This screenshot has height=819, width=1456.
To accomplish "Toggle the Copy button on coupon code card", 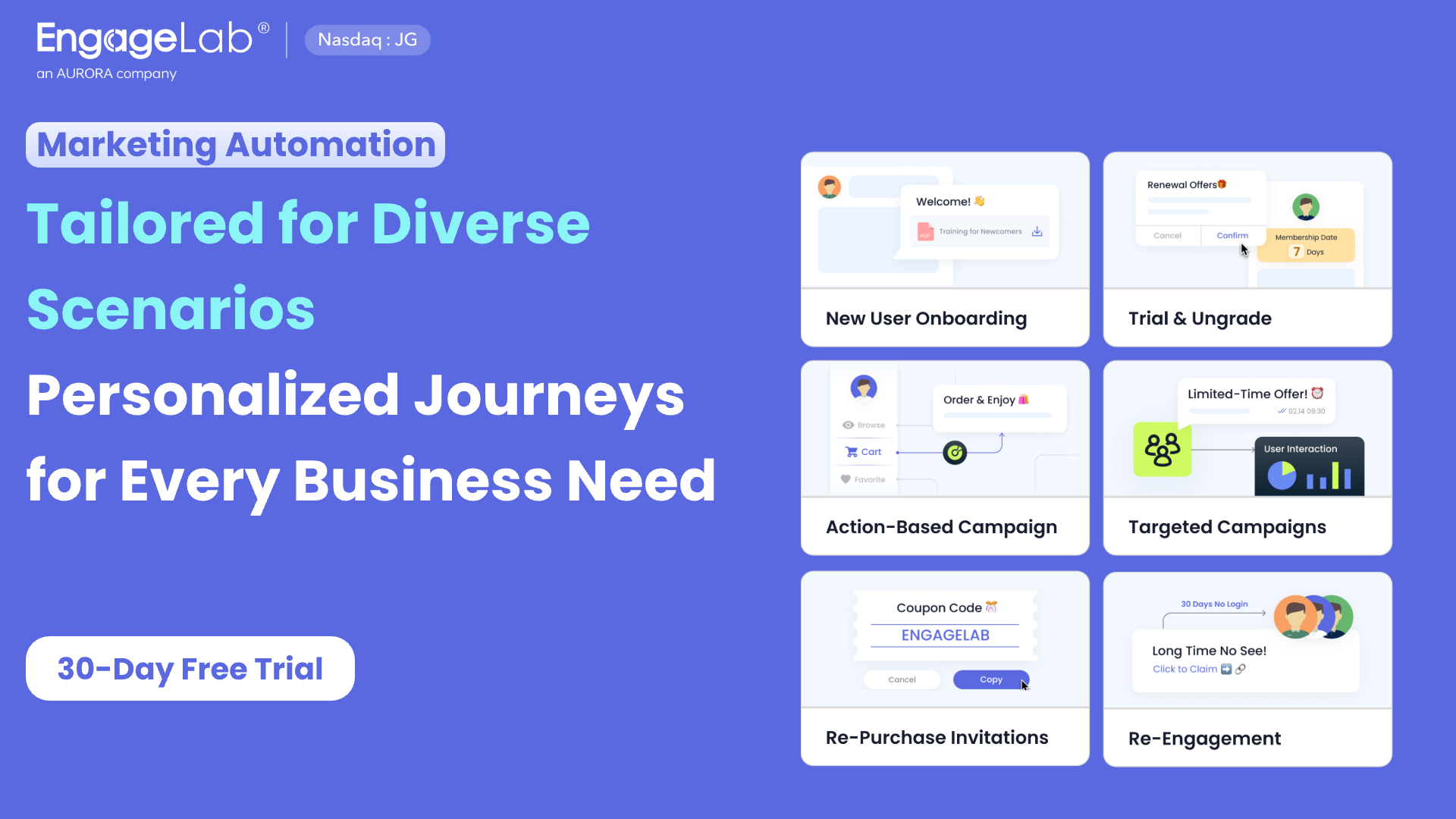I will point(990,680).
